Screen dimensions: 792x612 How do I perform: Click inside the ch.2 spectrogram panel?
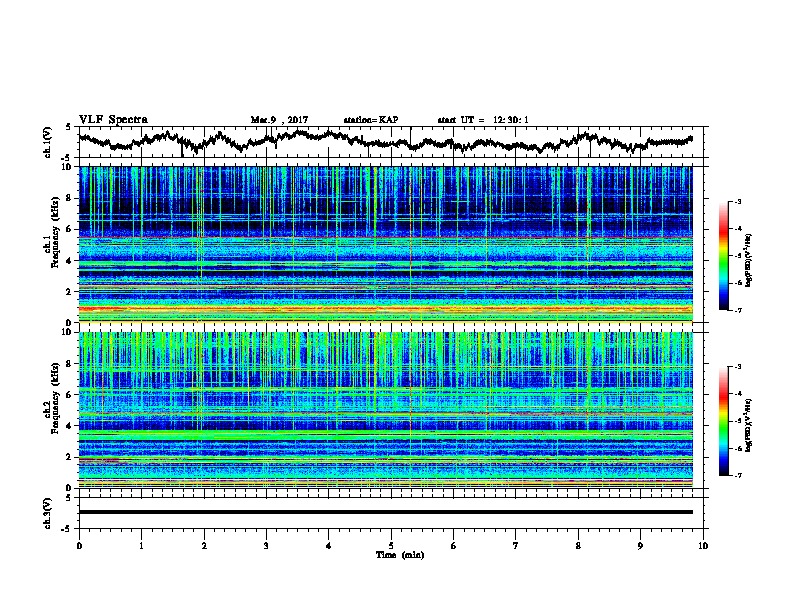(385, 410)
